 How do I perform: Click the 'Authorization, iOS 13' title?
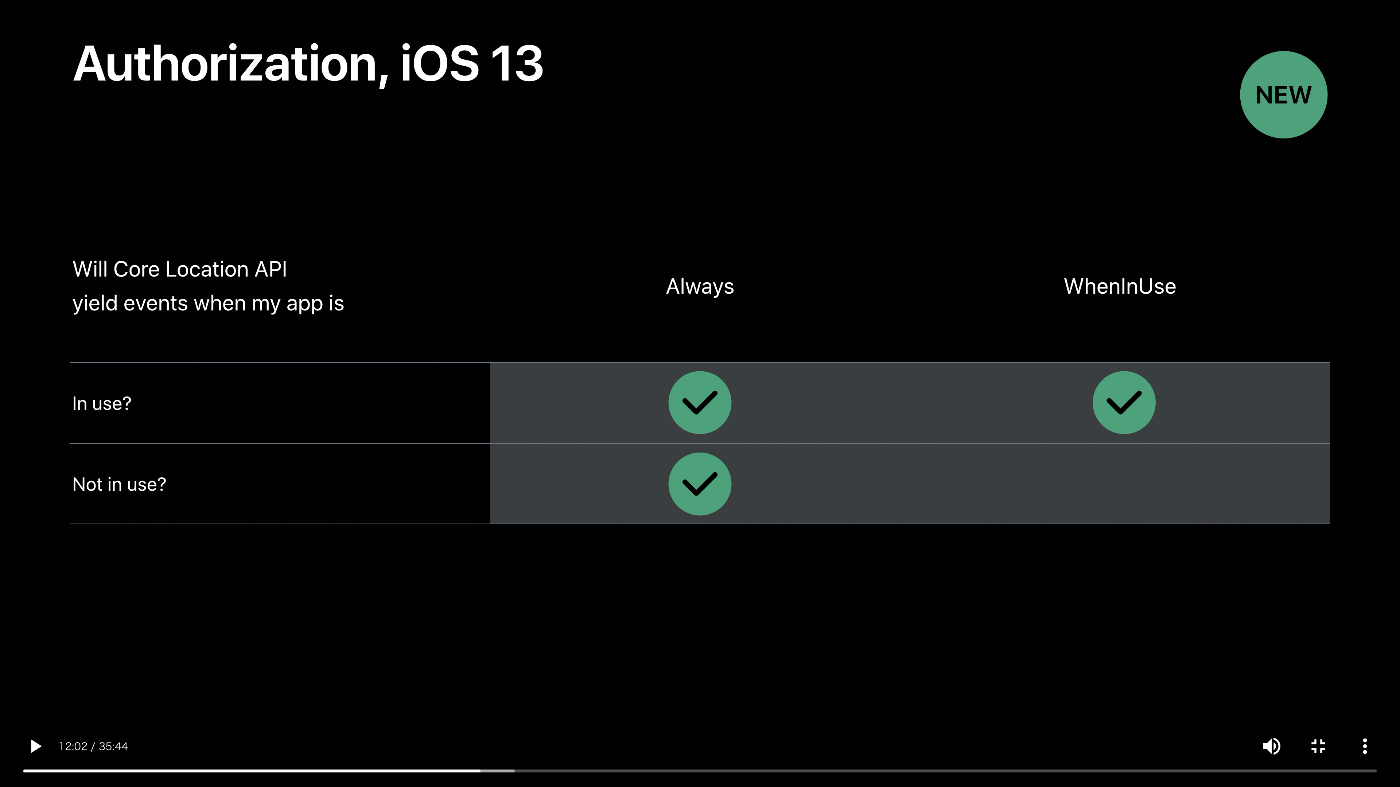point(308,65)
